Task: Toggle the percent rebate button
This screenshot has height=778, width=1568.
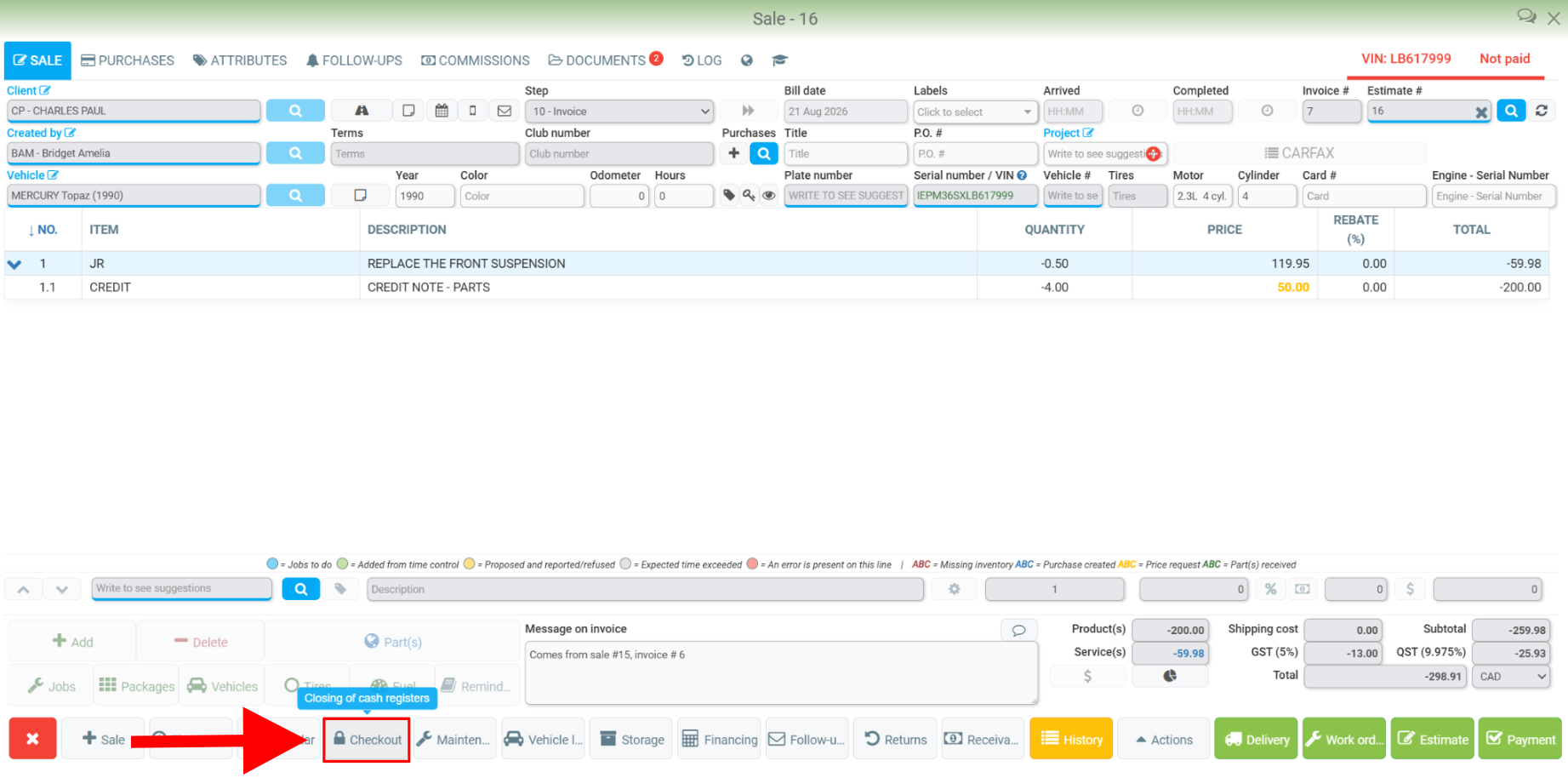Action: tap(1270, 589)
